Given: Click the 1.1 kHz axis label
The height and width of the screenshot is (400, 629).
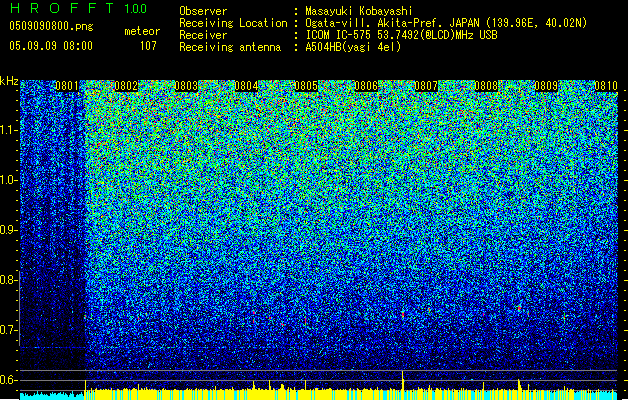Looking at the screenshot, I should click(x=8, y=130).
